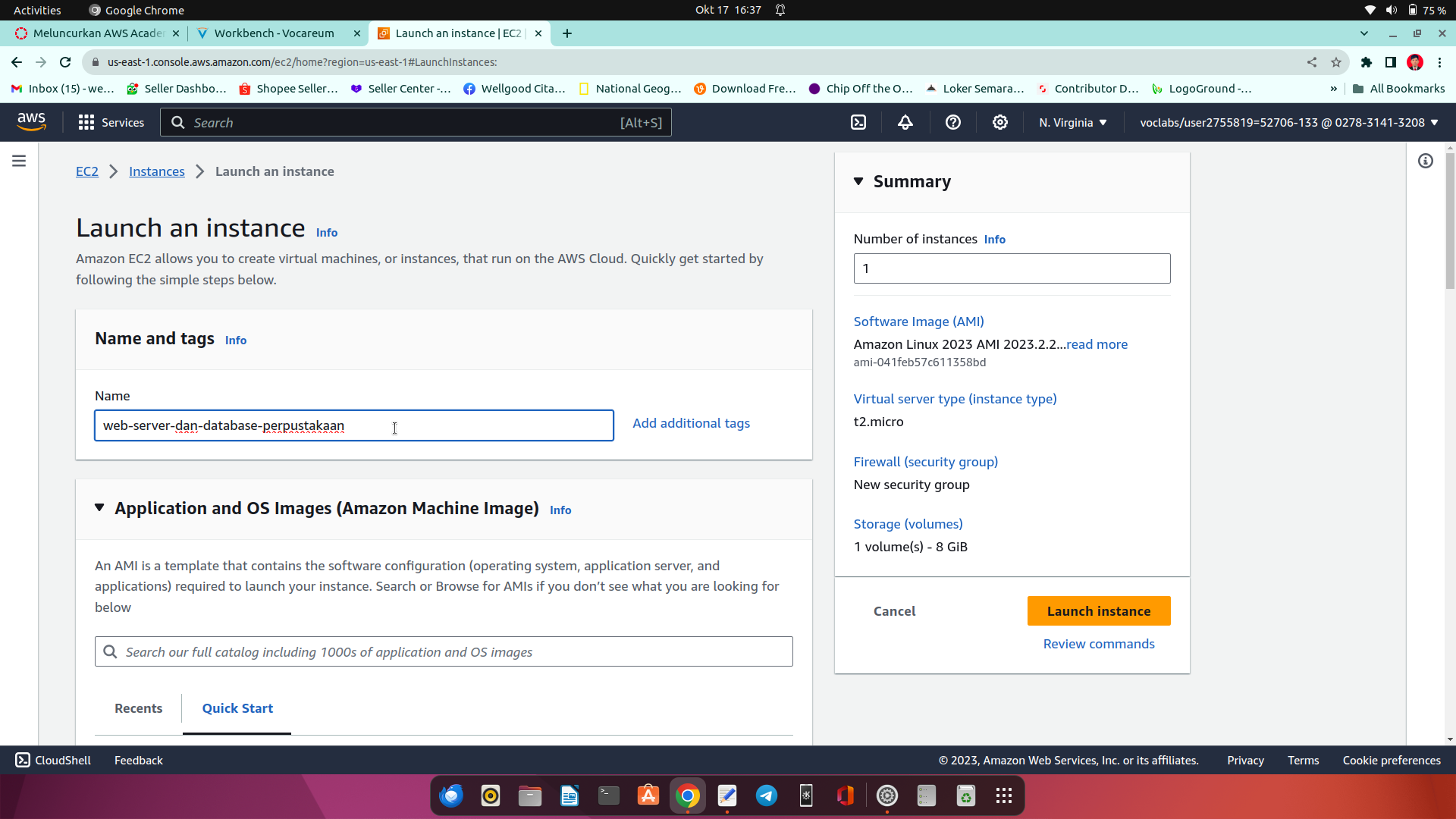Open AWS support help icon
Viewport: 1456px width, 819px height.
[x=953, y=123]
